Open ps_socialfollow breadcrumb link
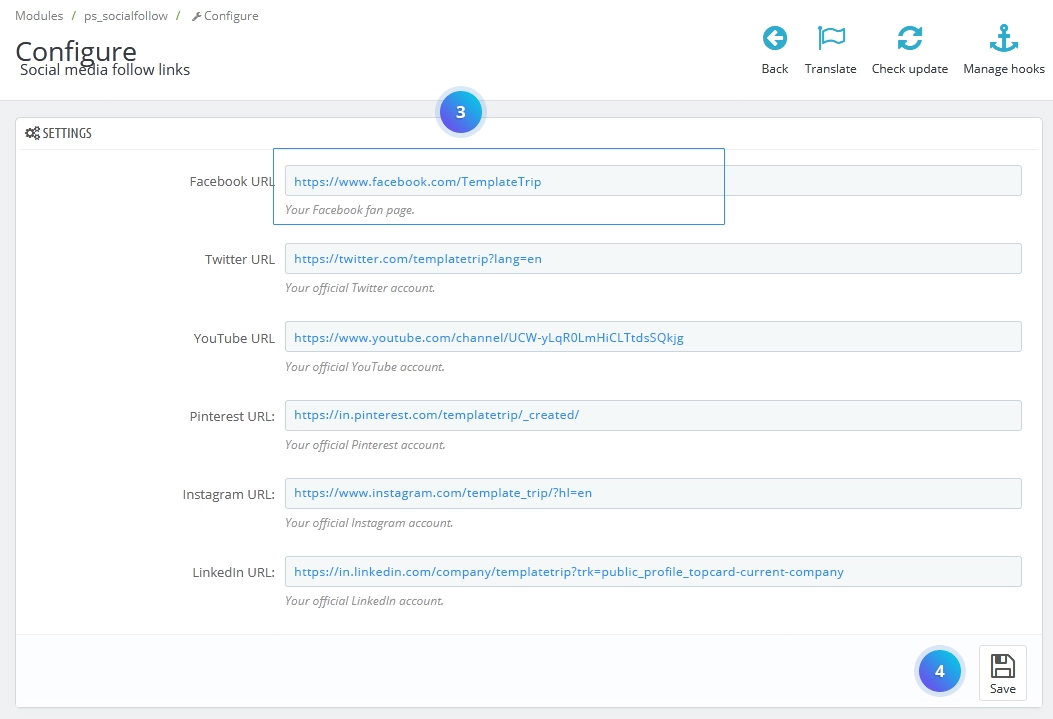 pyautogui.click(x=126, y=15)
